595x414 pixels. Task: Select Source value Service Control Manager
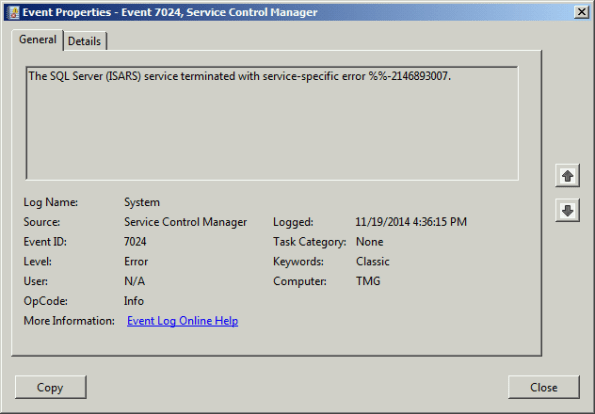coord(185,222)
